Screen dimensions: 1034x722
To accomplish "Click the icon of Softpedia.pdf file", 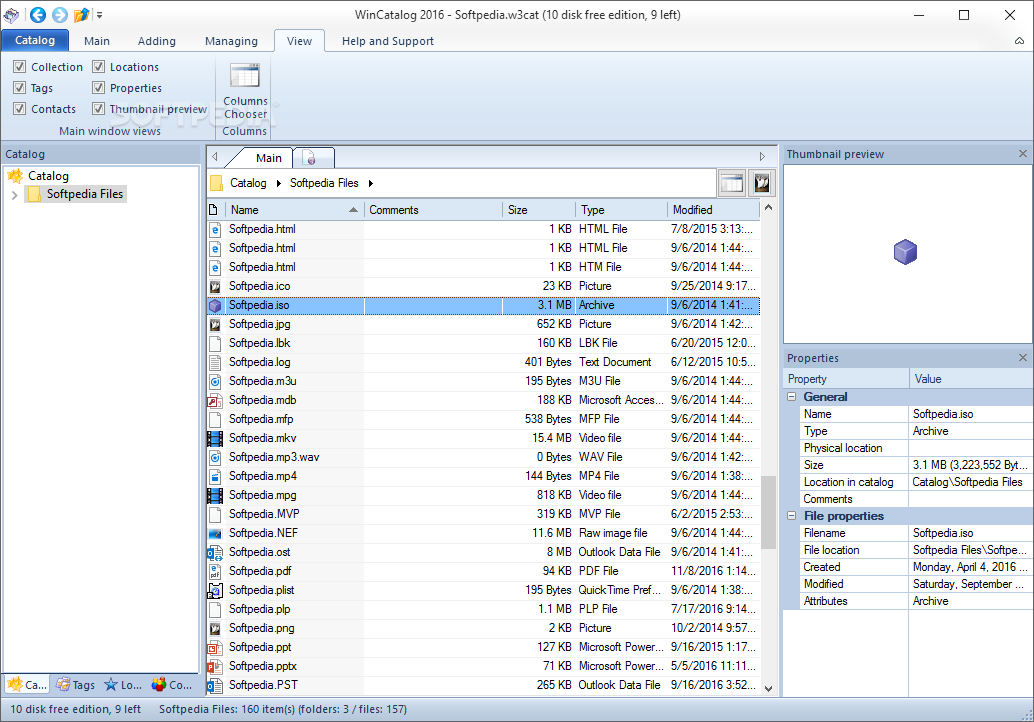I will pos(215,572).
